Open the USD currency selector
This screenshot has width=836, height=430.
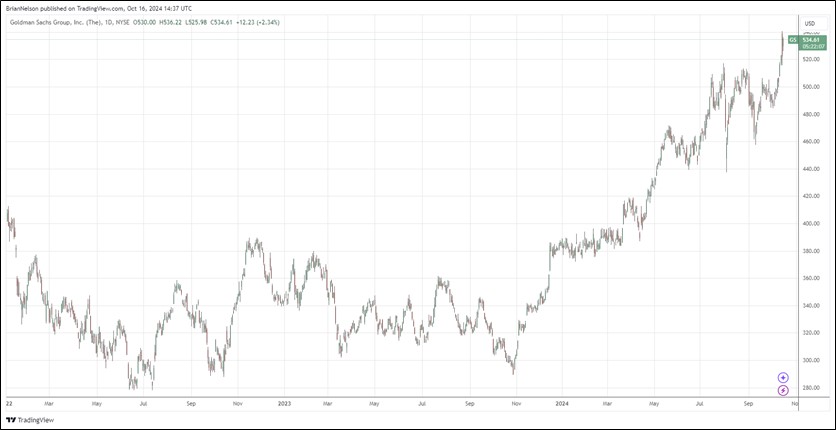point(809,24)
